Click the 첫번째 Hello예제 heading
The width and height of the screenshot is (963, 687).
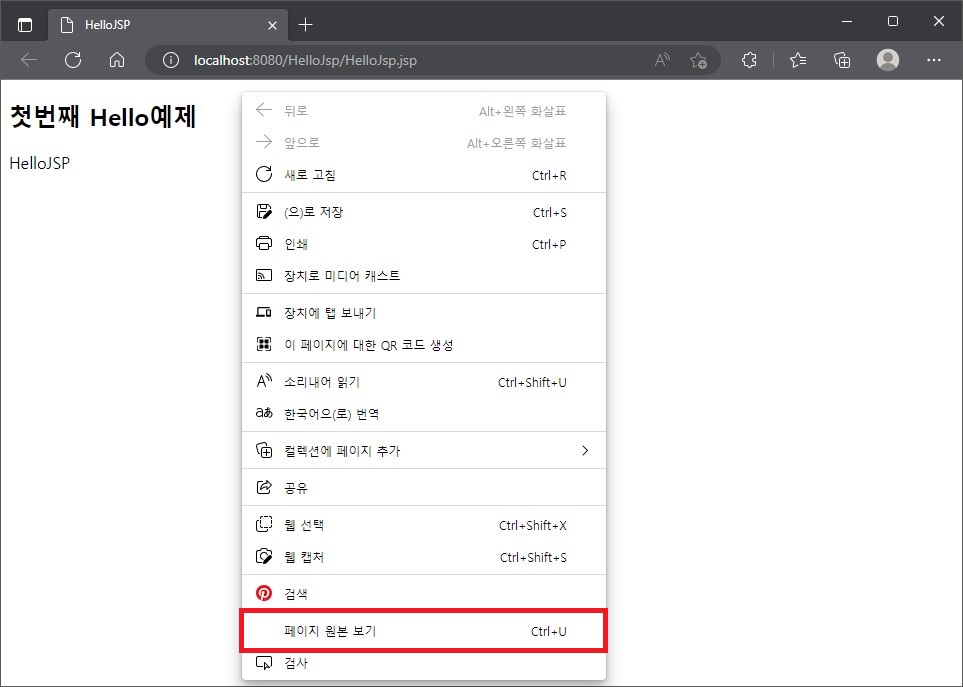tap(103, 116)
